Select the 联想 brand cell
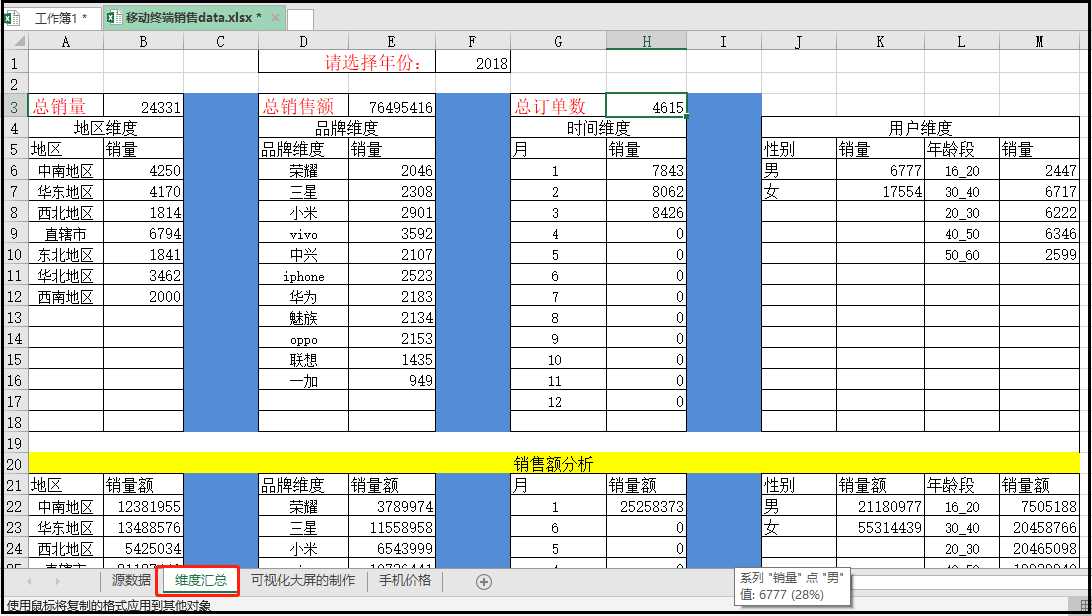 click(x=304, y=360)
